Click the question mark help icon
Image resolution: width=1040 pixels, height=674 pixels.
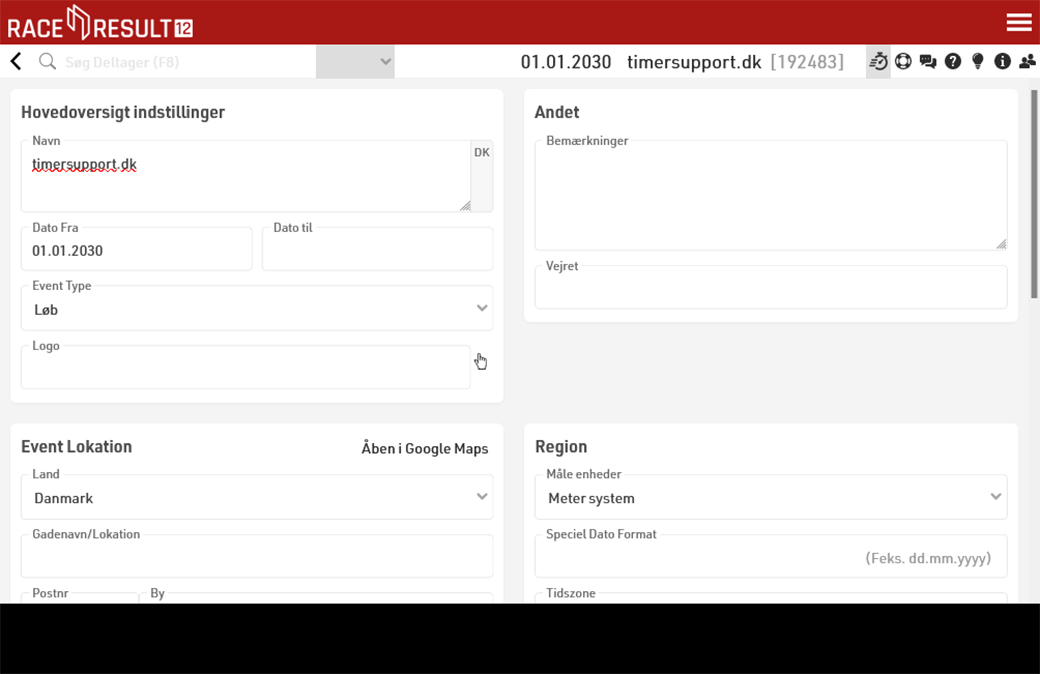(953, 62)
